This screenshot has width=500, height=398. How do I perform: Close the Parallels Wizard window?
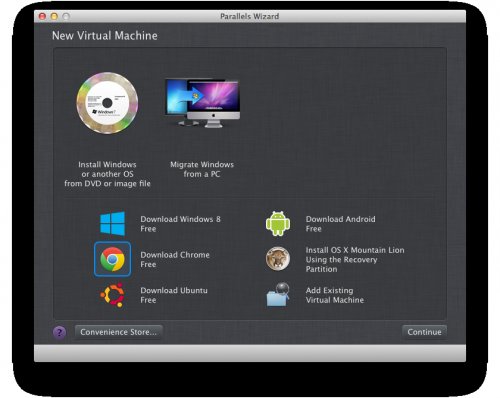coord(42,16)
